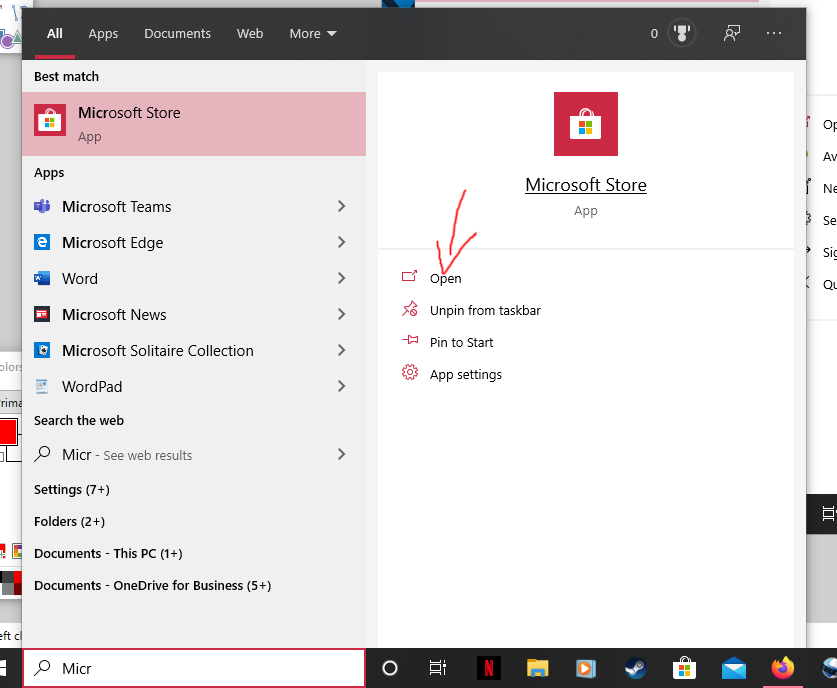Click the large Microsoft Store tile icon
Screen dimensions: 837x688
coord(586,124)
